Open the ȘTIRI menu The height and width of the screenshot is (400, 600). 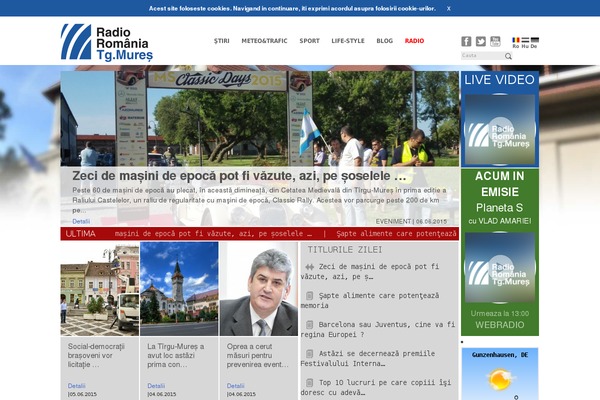tap(222, 41)
